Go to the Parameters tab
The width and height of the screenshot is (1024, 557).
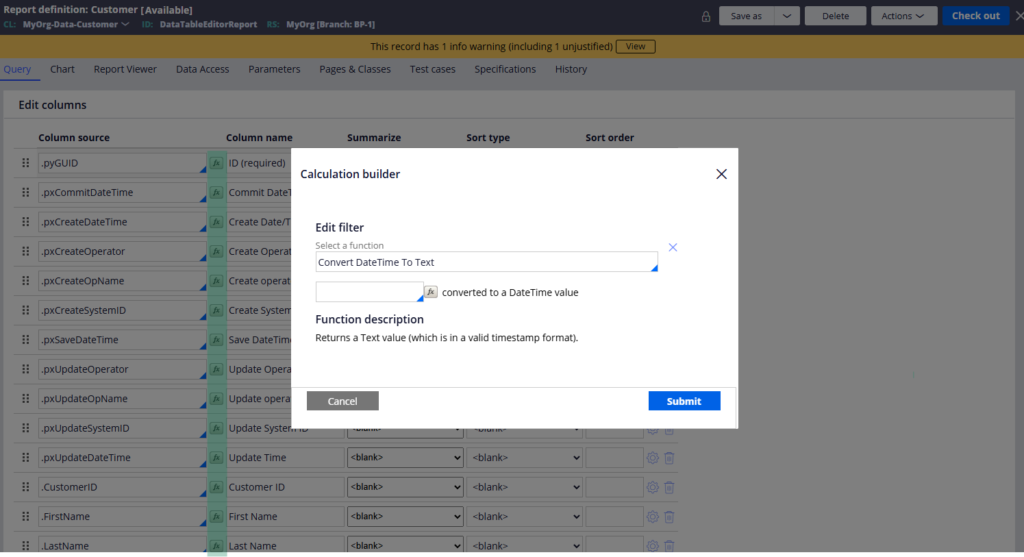[274, 69]
